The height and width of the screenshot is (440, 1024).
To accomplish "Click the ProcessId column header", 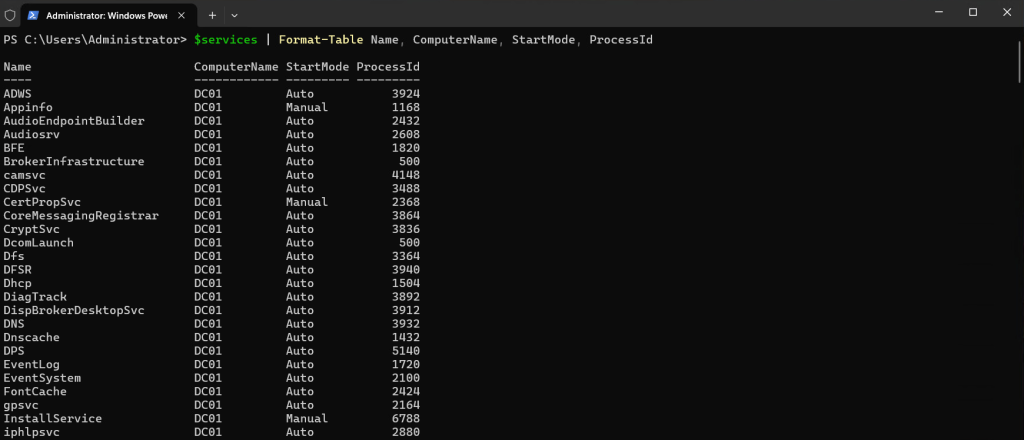I will [387, 66].
